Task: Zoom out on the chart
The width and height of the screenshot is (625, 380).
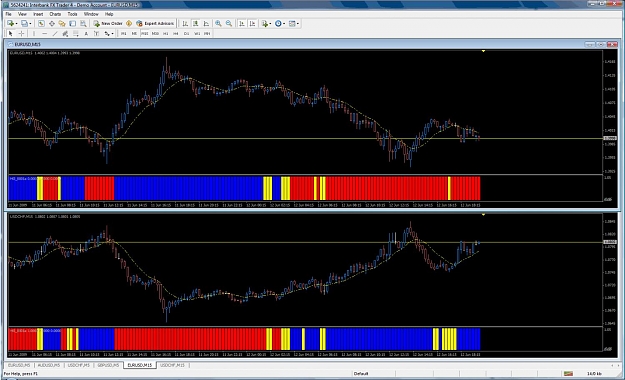Action: [x=229, y=24]
